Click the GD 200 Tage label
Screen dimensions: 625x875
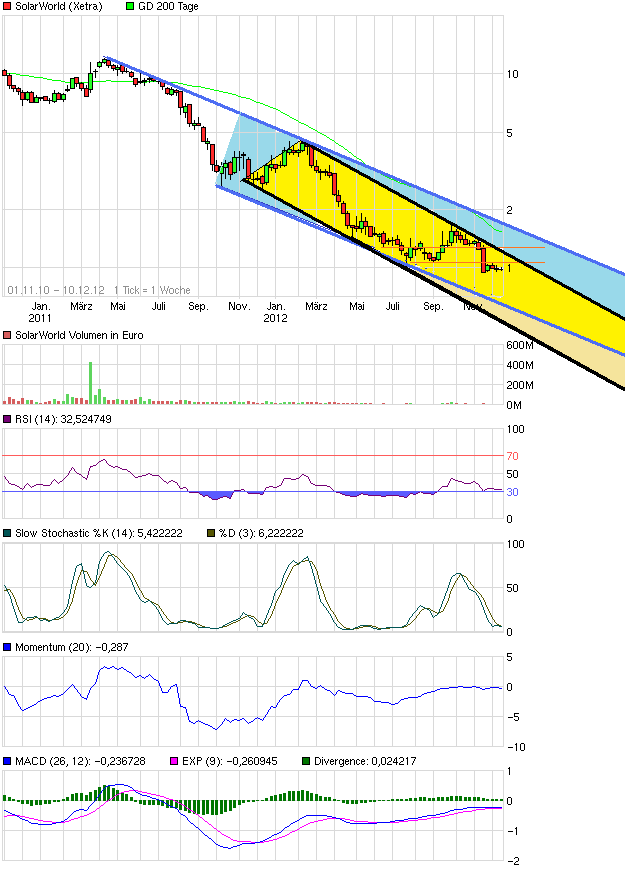(x=168, y=6)
